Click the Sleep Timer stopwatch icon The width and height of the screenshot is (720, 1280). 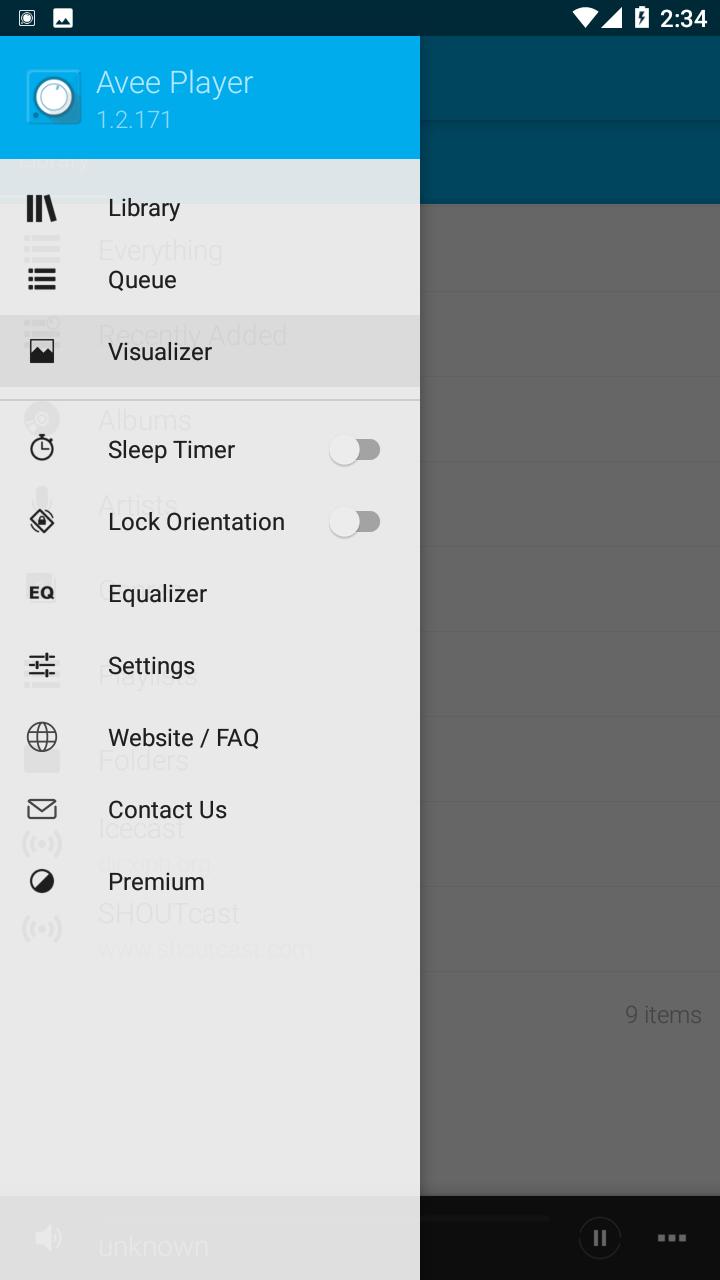[x=42, y=449]
